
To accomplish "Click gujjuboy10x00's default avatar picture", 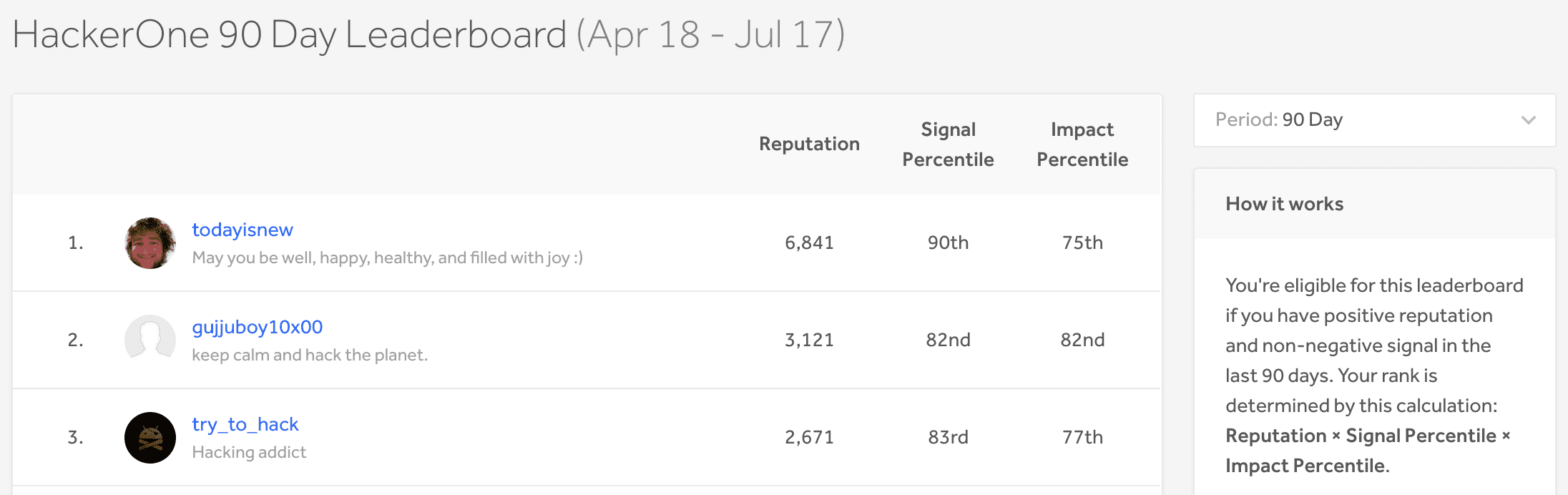I will [150, 340].
